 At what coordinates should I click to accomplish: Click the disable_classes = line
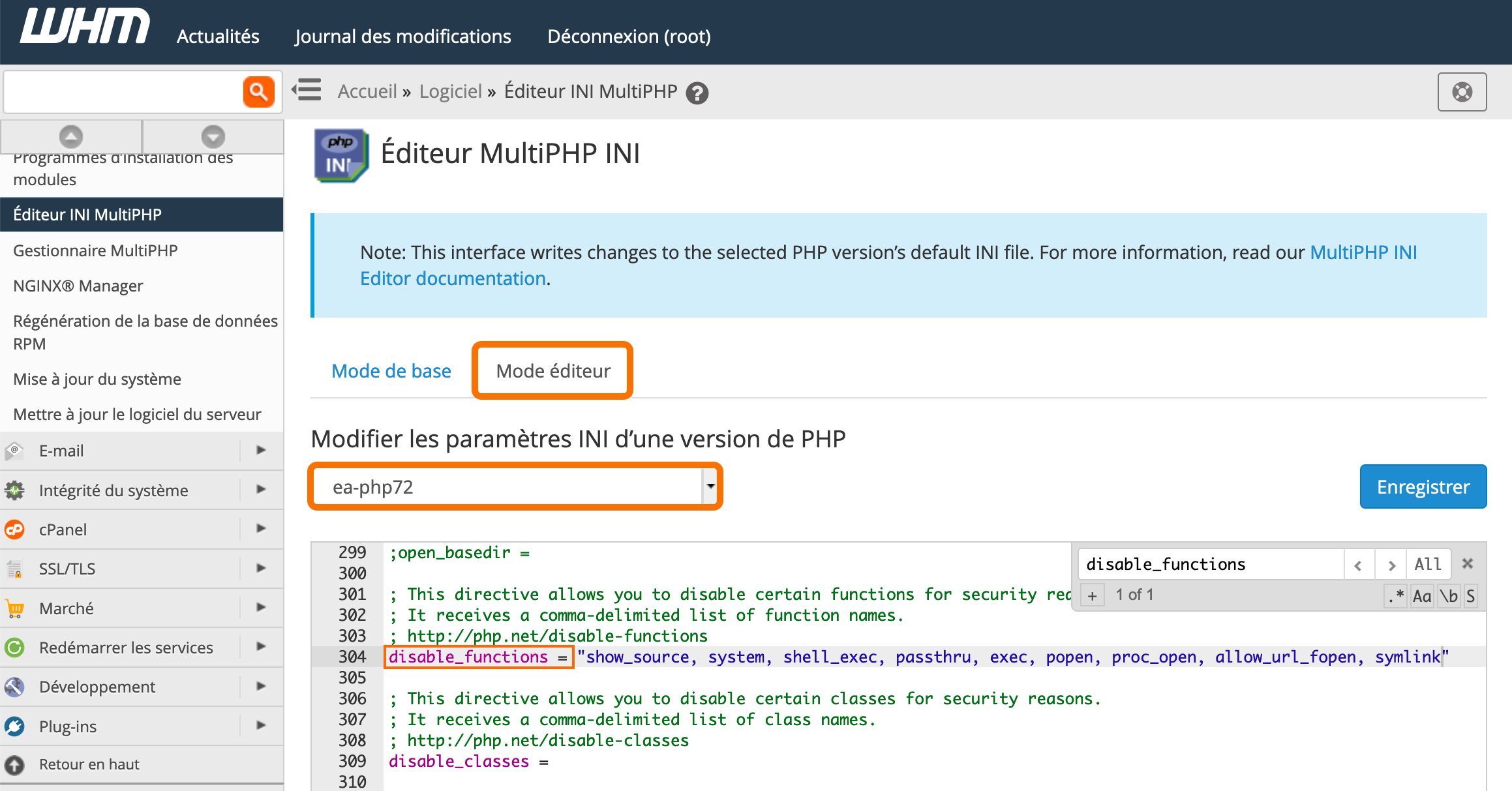pyautogui.click(x=468, y=761)
